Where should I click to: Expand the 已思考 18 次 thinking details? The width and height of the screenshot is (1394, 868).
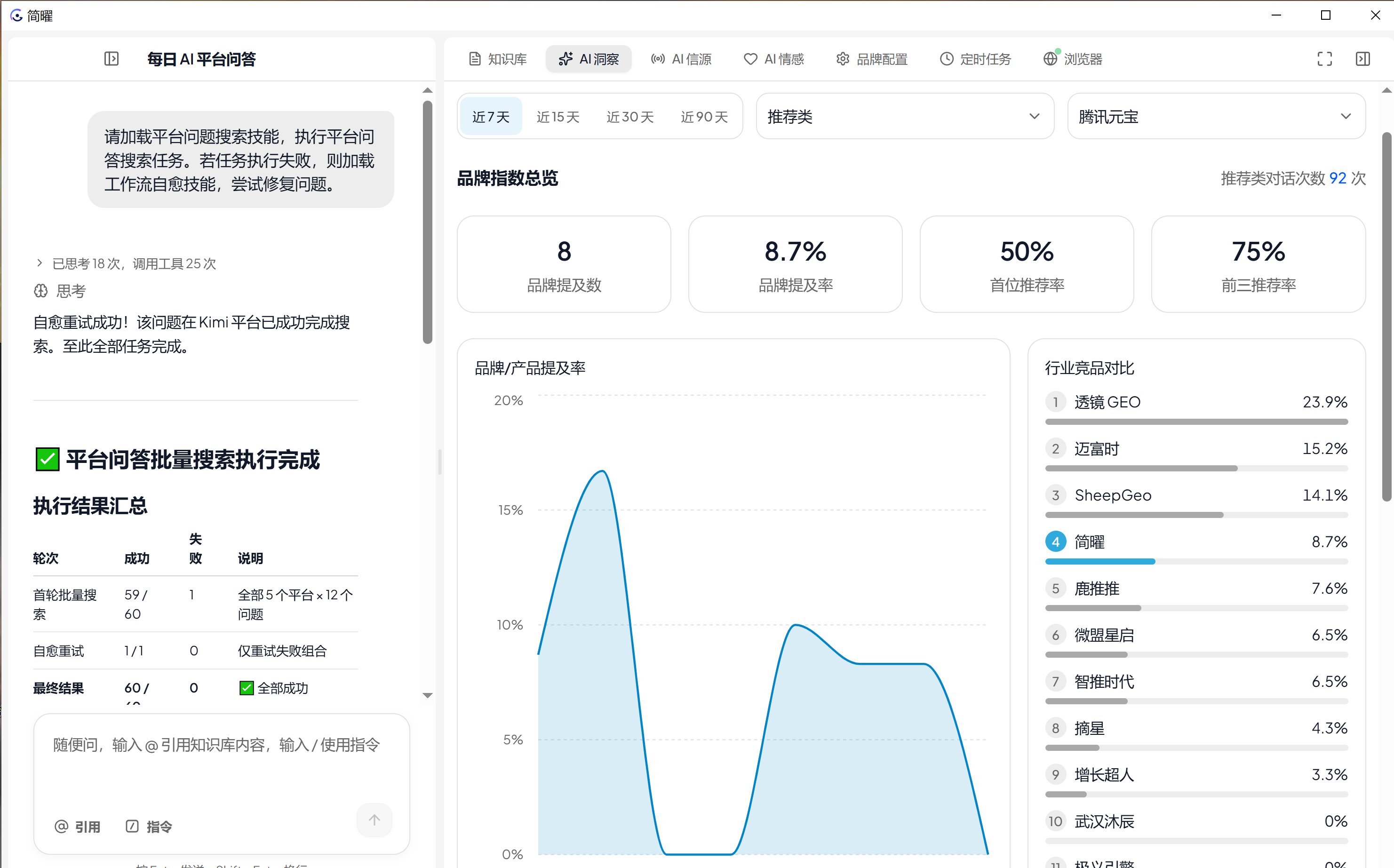(x=125, y=263)
